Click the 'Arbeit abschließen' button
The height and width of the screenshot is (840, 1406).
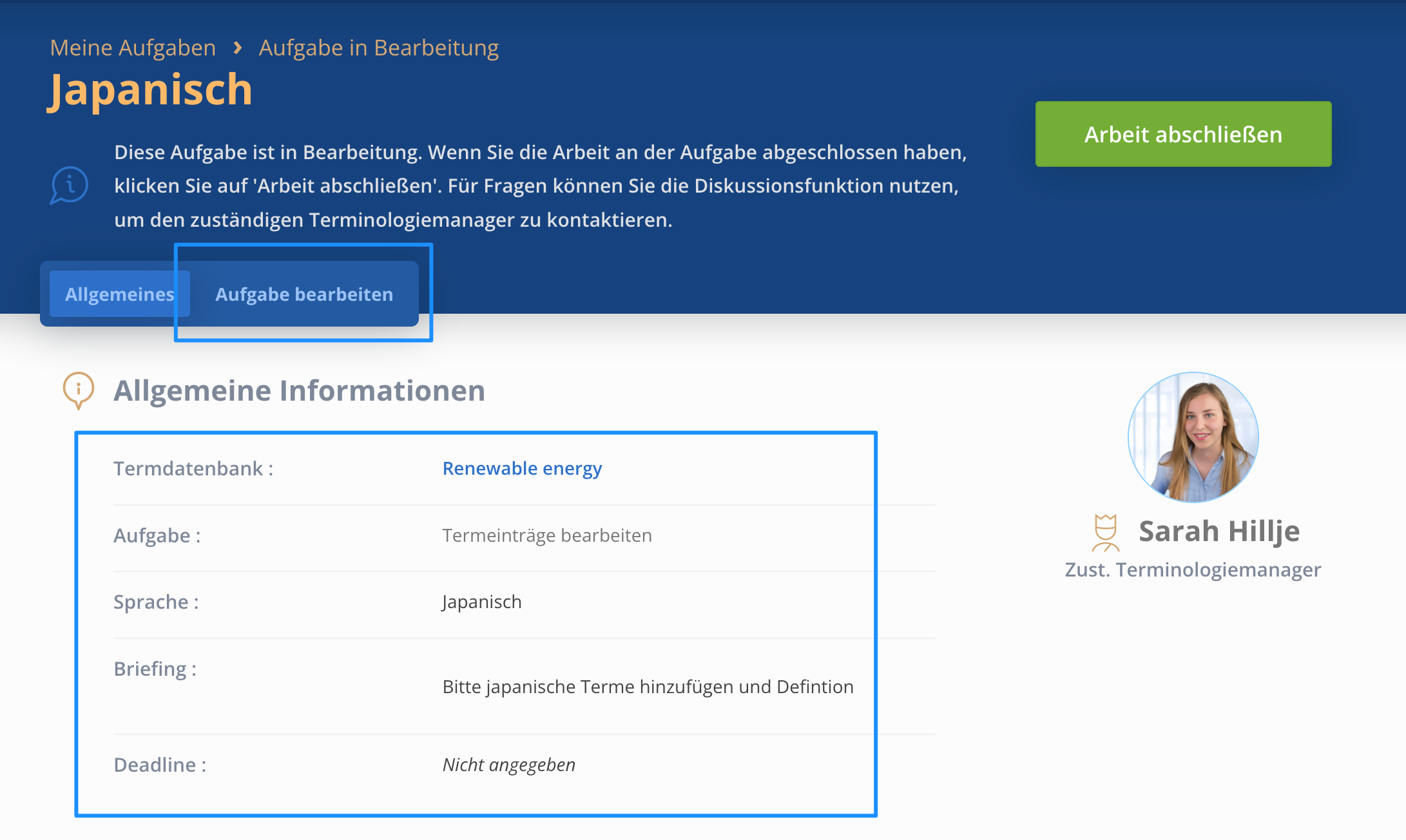(1183, 134)
